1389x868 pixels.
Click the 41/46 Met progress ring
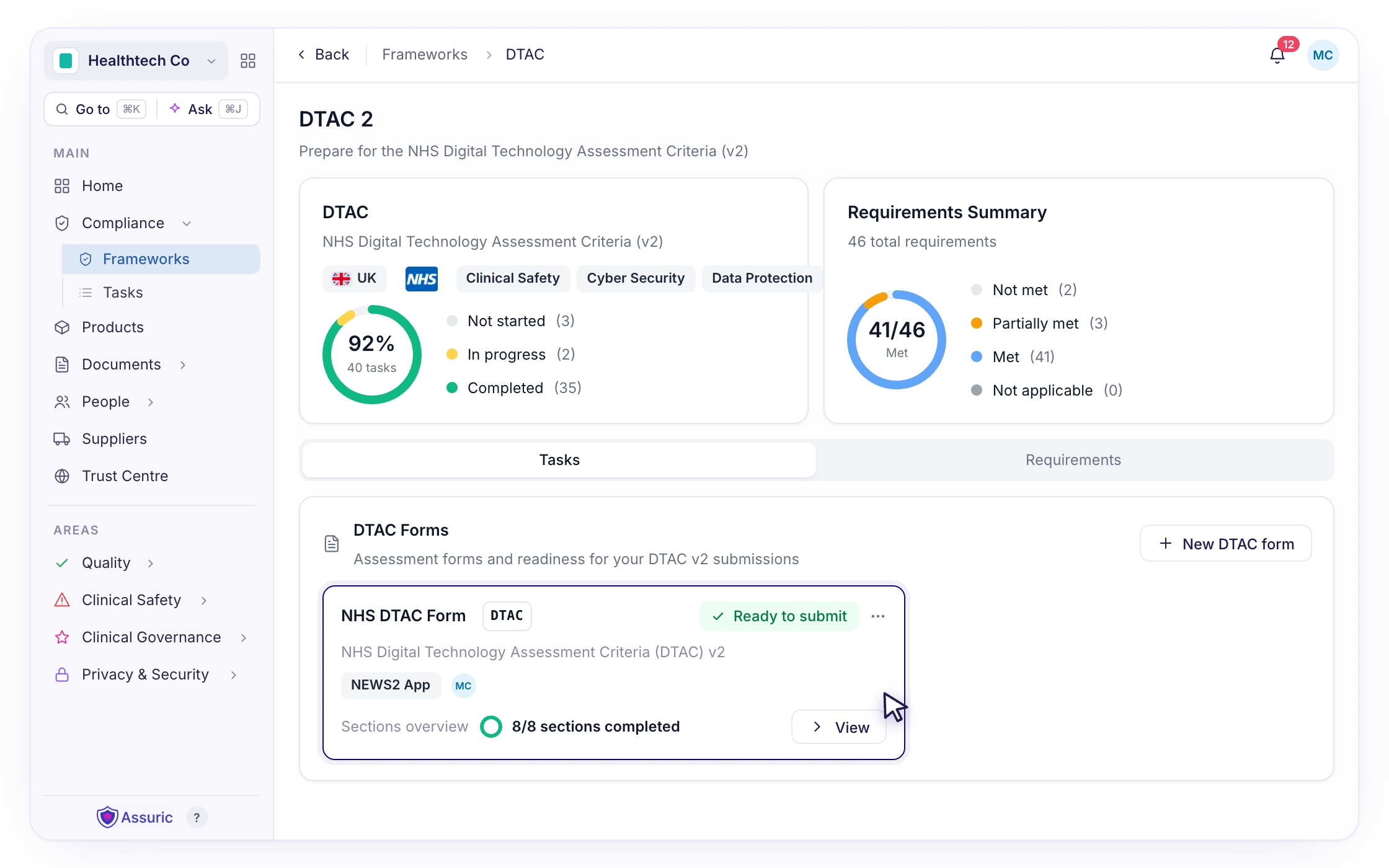897,340
